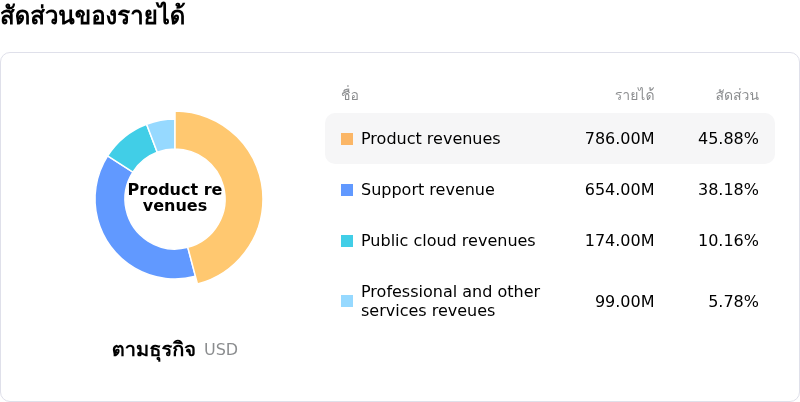Click the blue Support revenue legend swatch
The height and width of the screenshot is (402, 800).
click(347, 190)
